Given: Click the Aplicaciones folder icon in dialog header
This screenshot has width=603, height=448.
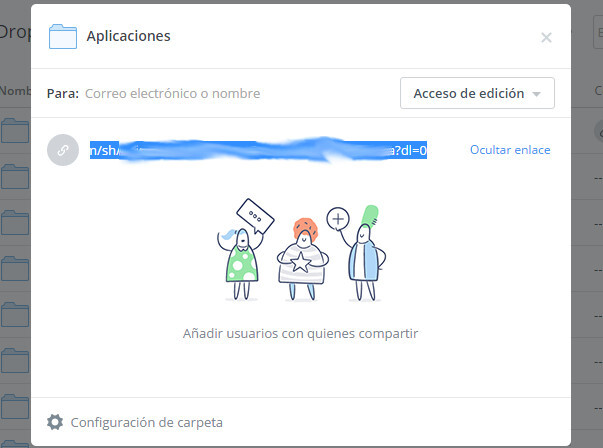Looking at the screenshot, I should point(63,37).
